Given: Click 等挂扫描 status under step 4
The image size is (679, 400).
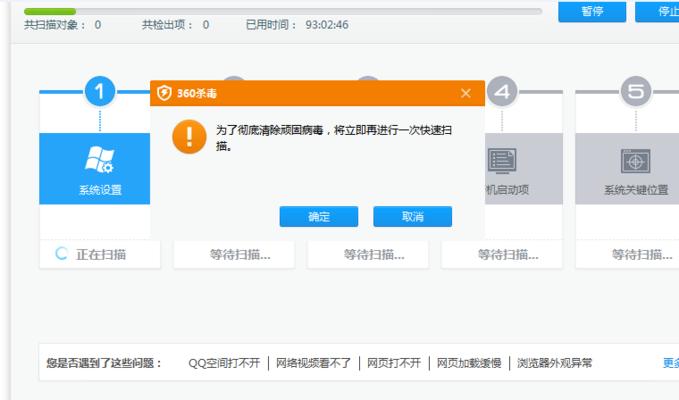Looking at the screenshot, I should point(508,255).
